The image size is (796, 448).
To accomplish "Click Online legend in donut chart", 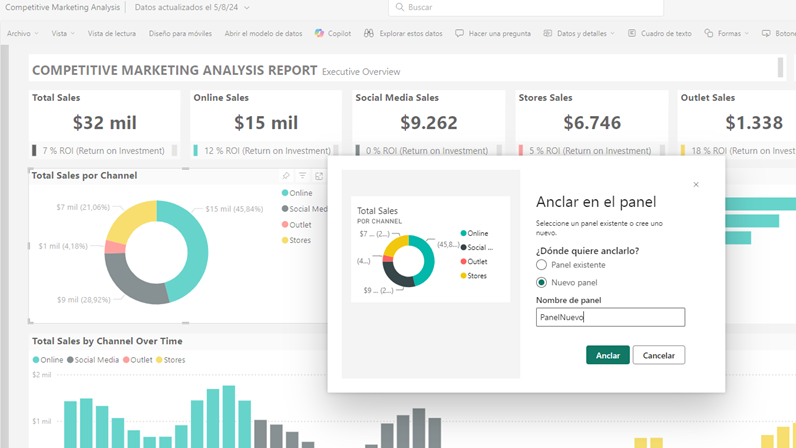I will (x=297, y=193).
